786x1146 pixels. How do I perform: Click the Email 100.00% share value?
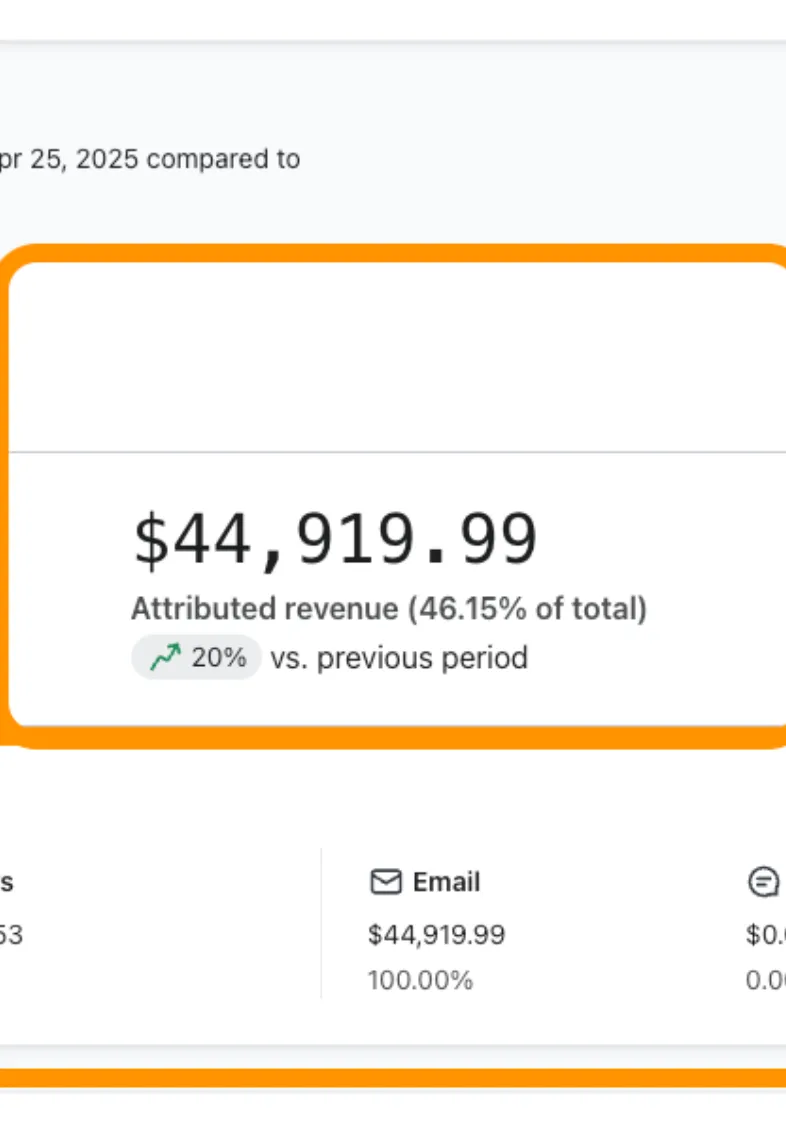click(420, 980)
